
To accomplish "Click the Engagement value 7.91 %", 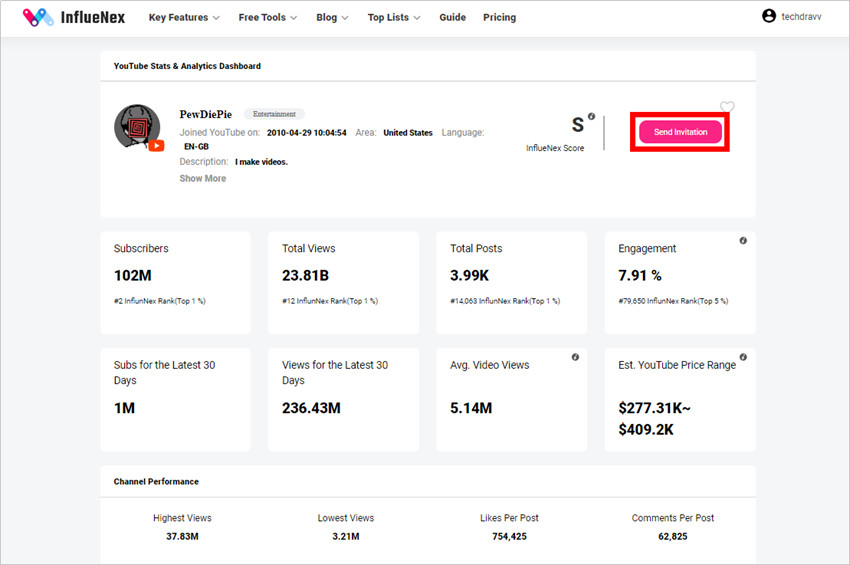I will [640, 275].
